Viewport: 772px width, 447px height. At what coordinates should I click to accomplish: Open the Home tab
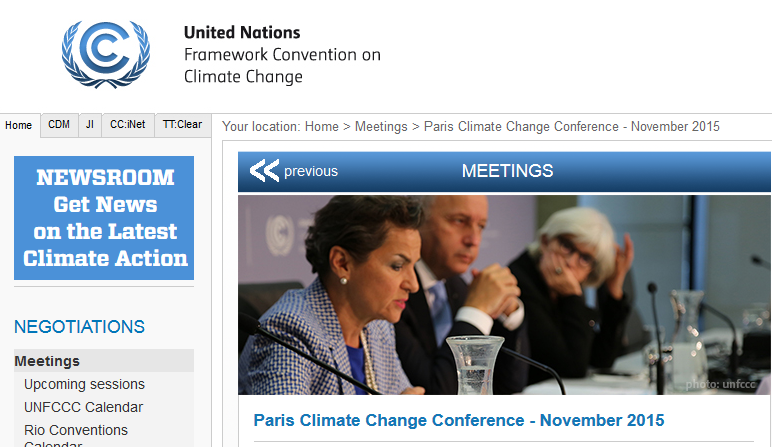pos(19,126)
